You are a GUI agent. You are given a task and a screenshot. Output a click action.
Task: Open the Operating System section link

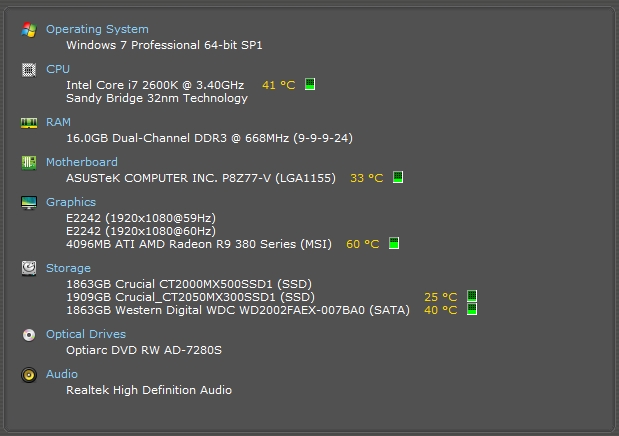(97, 30)
